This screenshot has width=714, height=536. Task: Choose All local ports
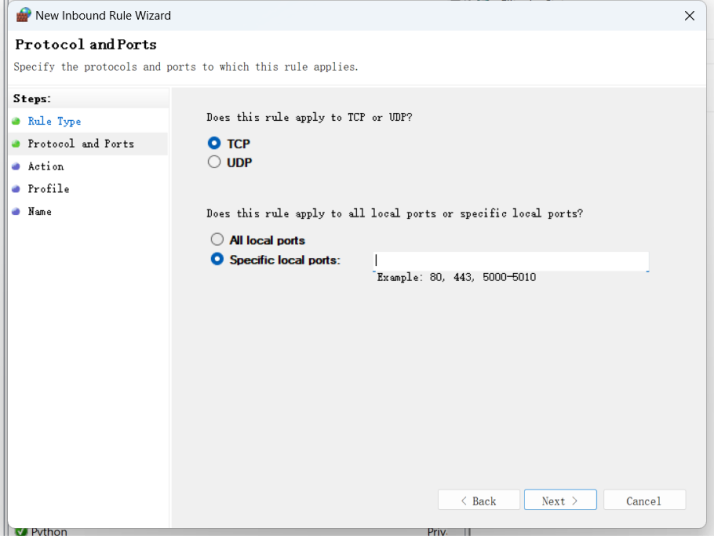click(217, 240)
